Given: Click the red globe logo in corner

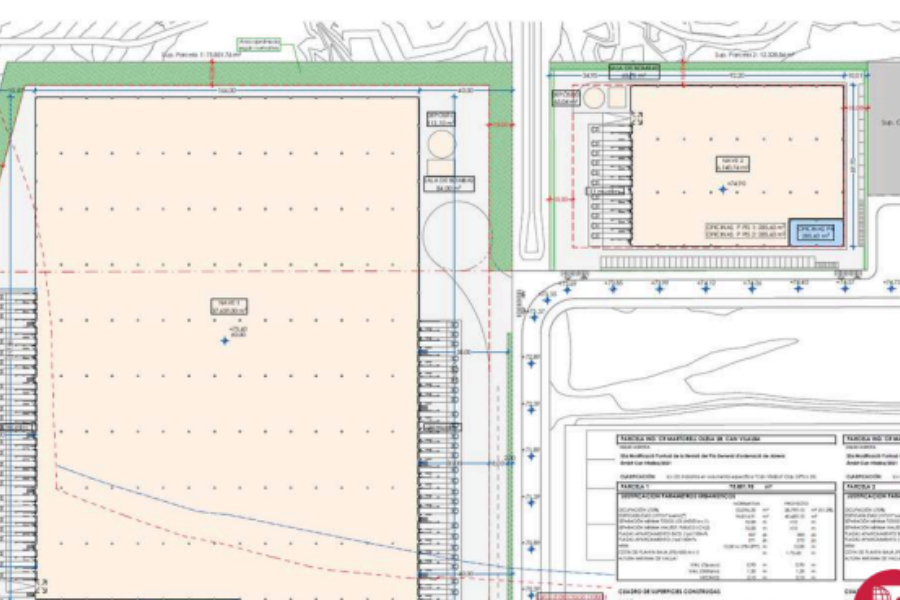Looking at the screenshot, I should (880, 586).
